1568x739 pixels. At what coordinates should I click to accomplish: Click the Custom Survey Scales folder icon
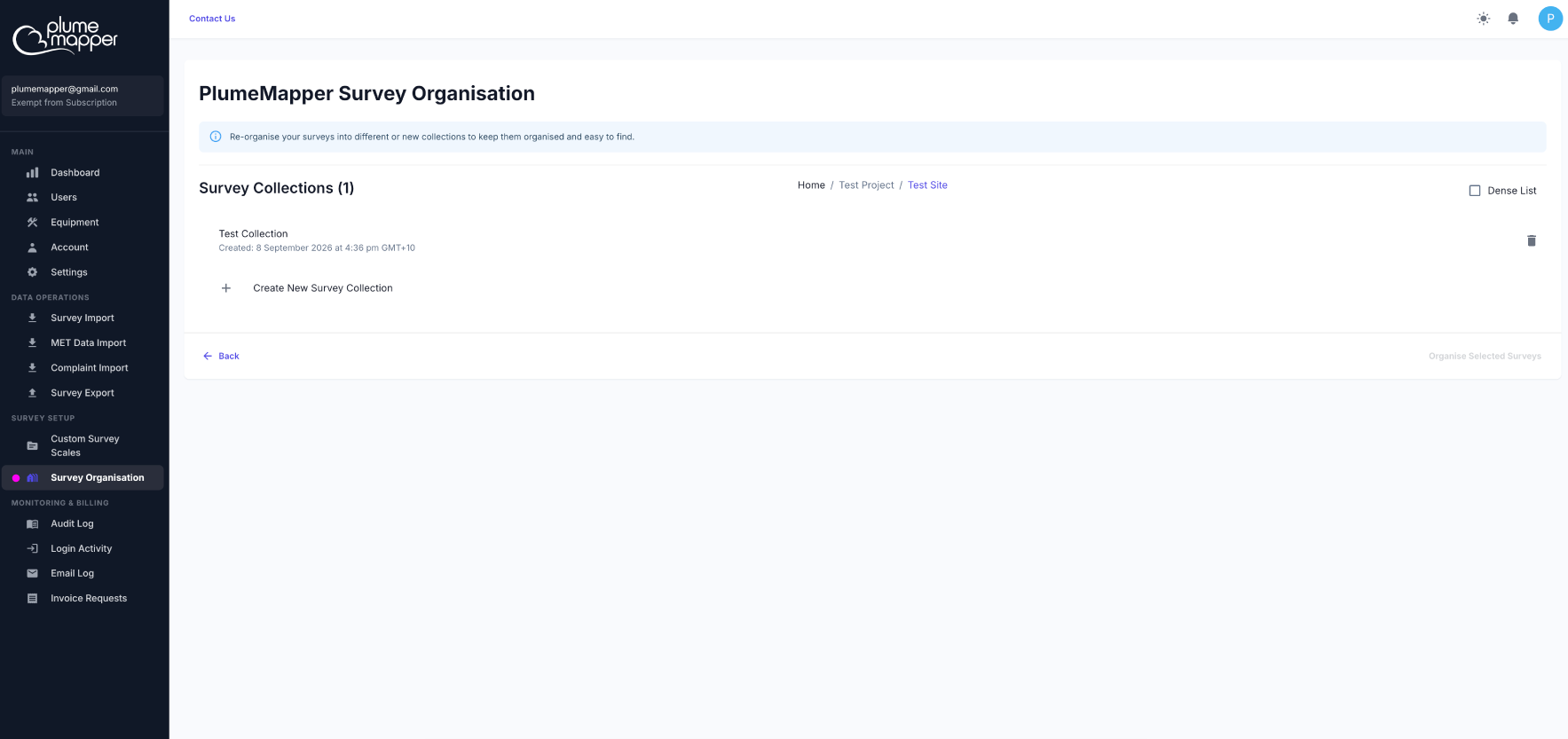click(33, 445)
